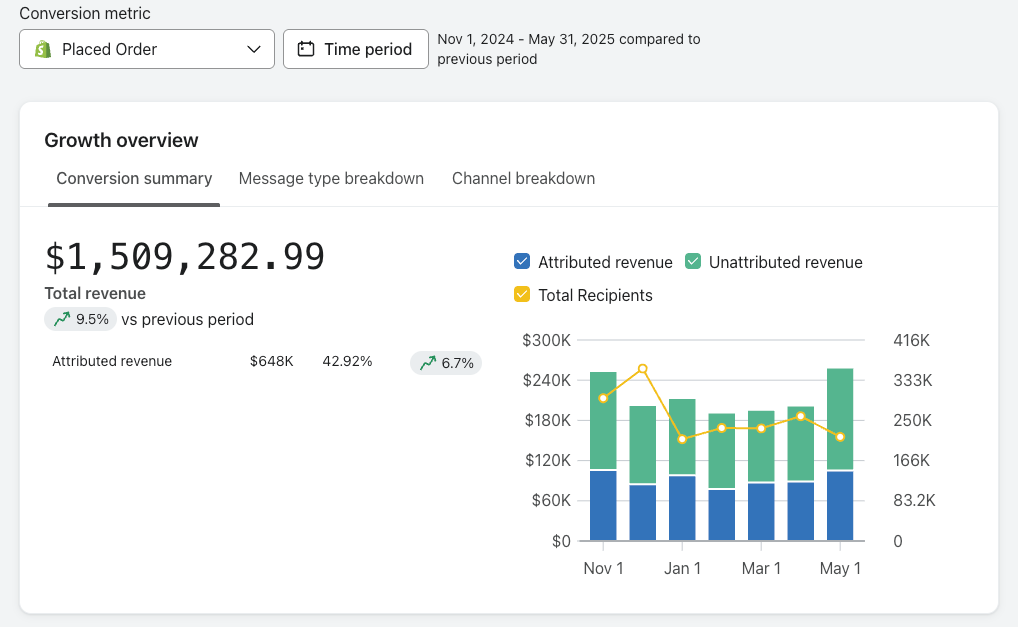
Task: Disable the Total Recipients checkbox
Action: pyautogui.click(x=521, y=295)
